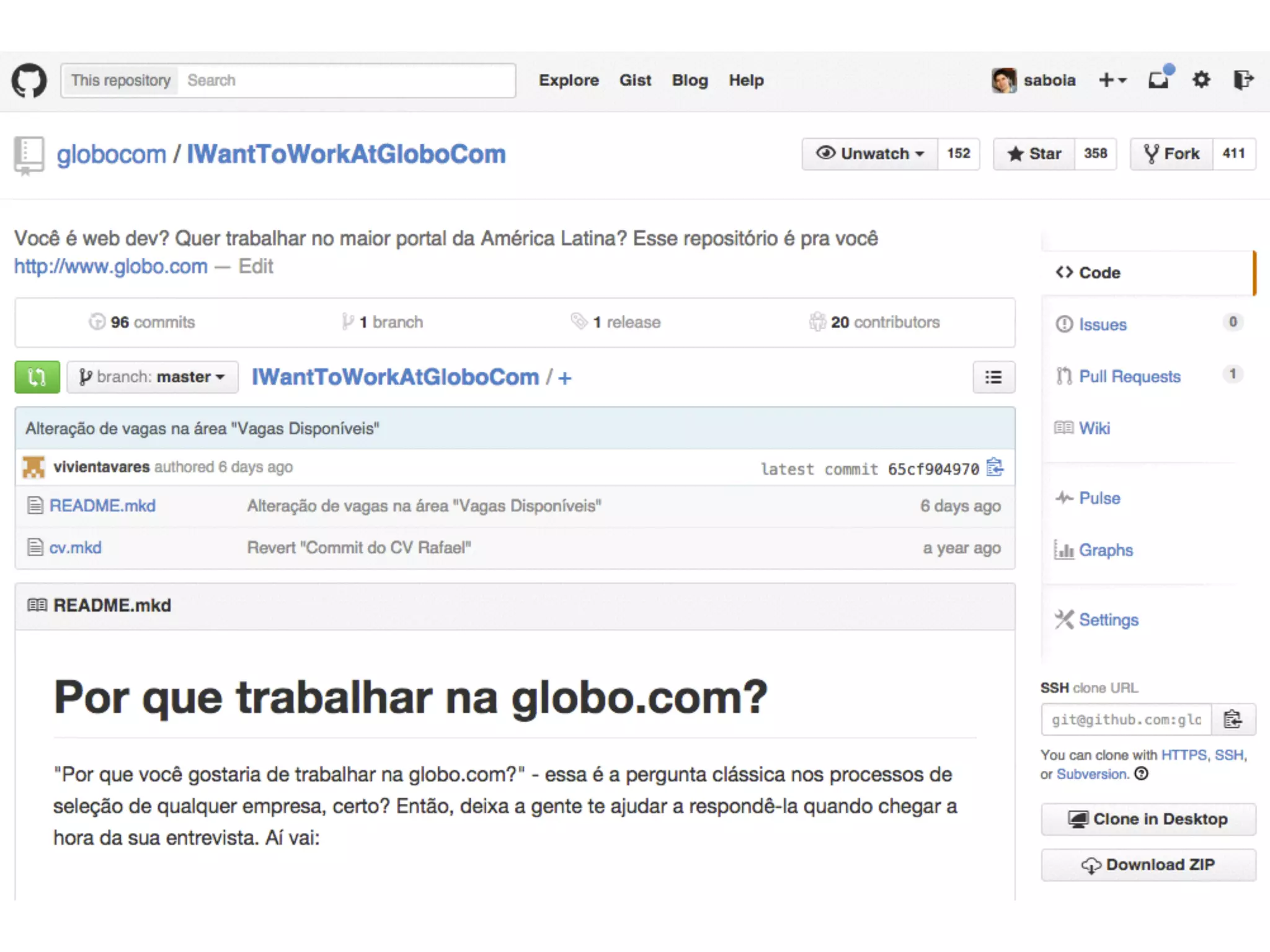This screenshot has width=1270, height=952.
Task: Open account settings gear icon
Action: pos(1201,80)
